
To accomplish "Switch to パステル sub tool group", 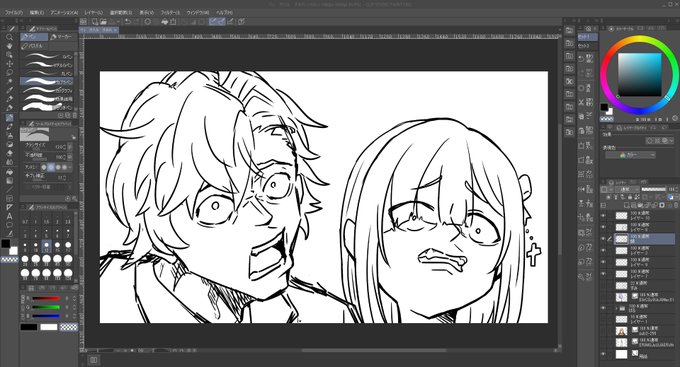I will click(35, 46).
